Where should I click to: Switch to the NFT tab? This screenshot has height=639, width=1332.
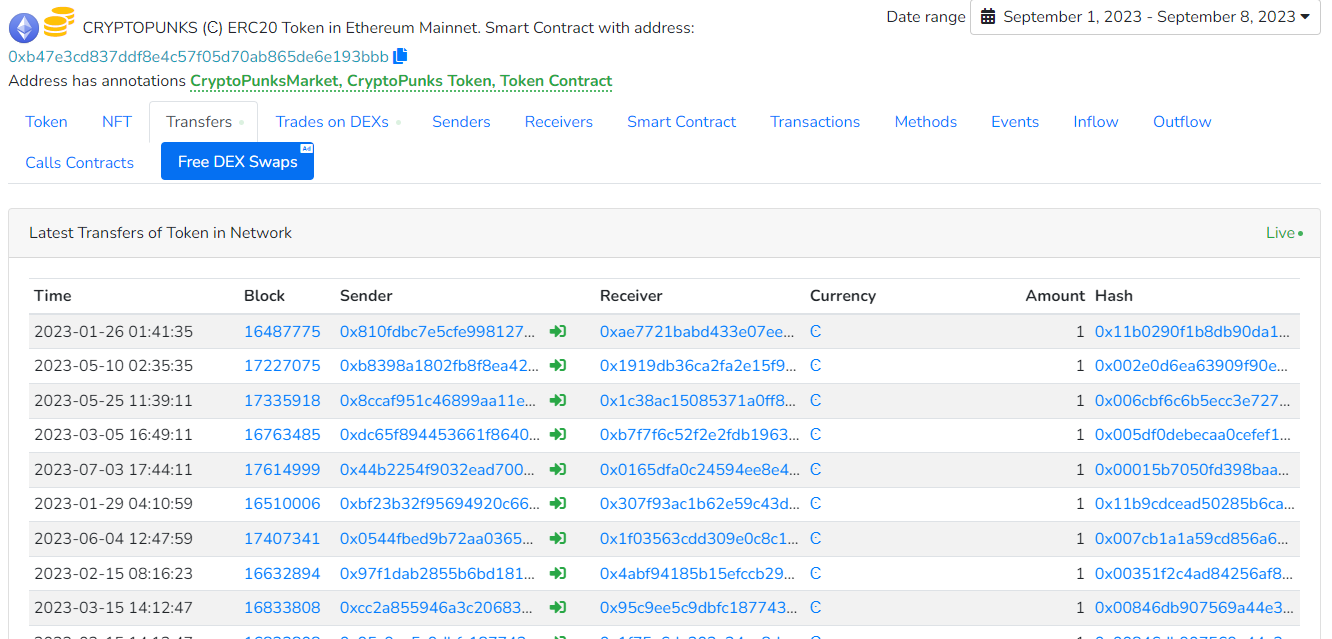[x=117, y=122]
